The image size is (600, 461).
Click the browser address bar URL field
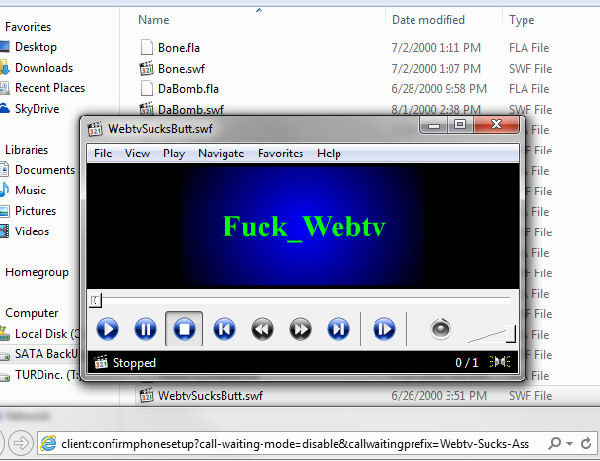coord(295,444)
